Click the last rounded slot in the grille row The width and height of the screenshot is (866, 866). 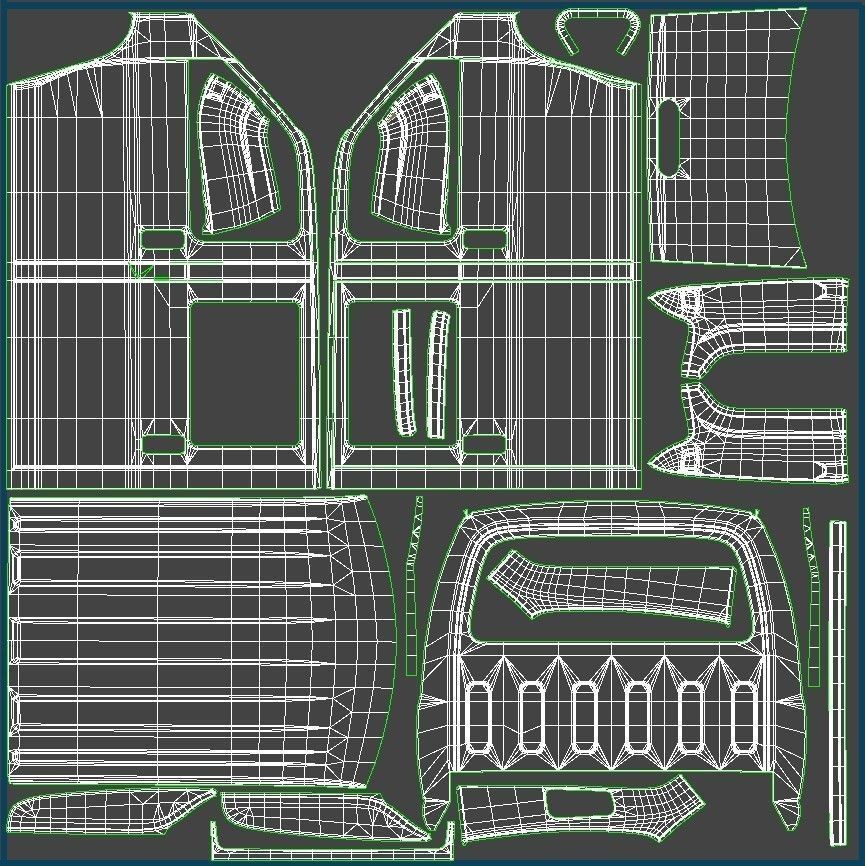click(742, 718)
